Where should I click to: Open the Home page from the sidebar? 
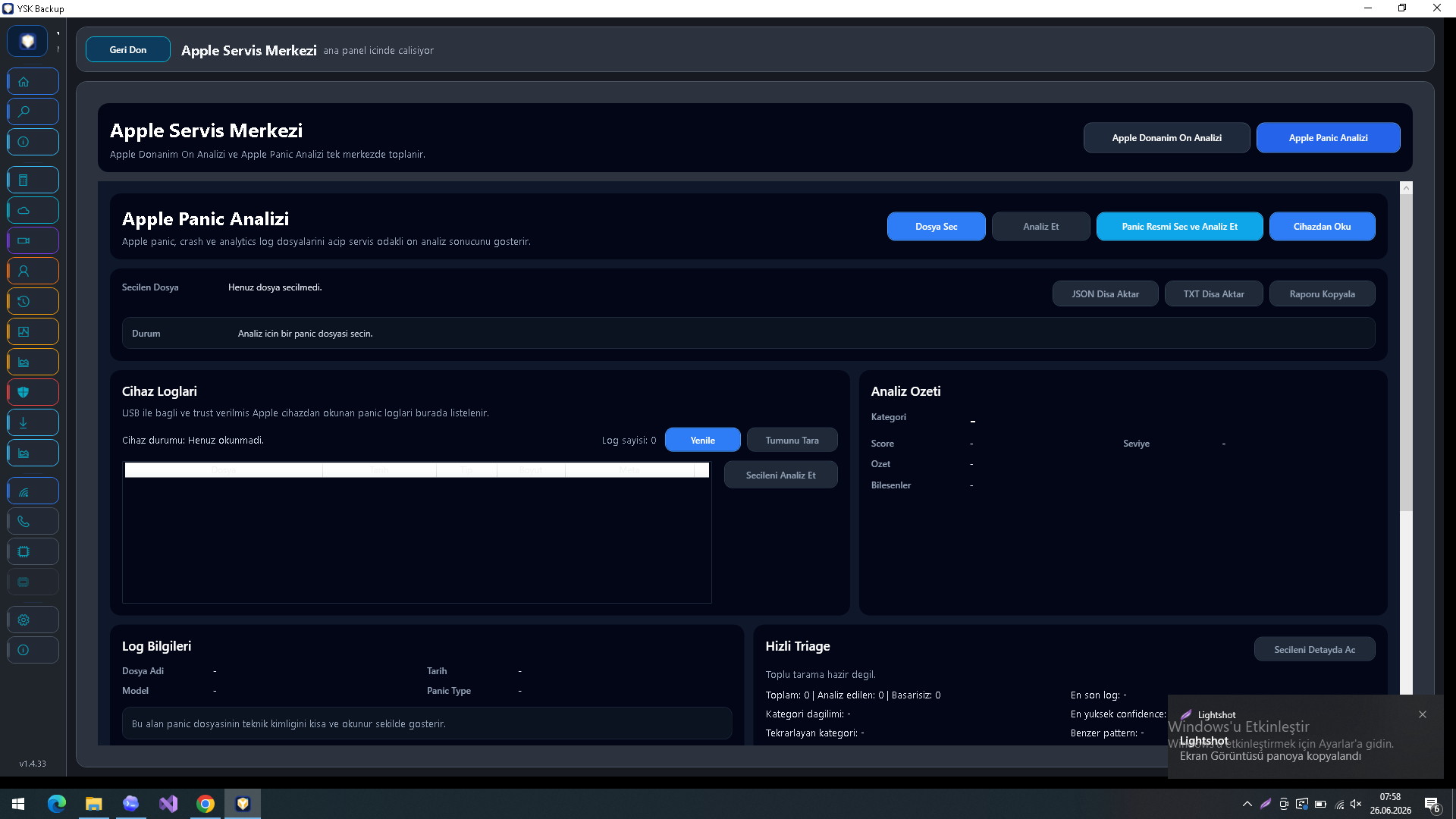[33, 81]
